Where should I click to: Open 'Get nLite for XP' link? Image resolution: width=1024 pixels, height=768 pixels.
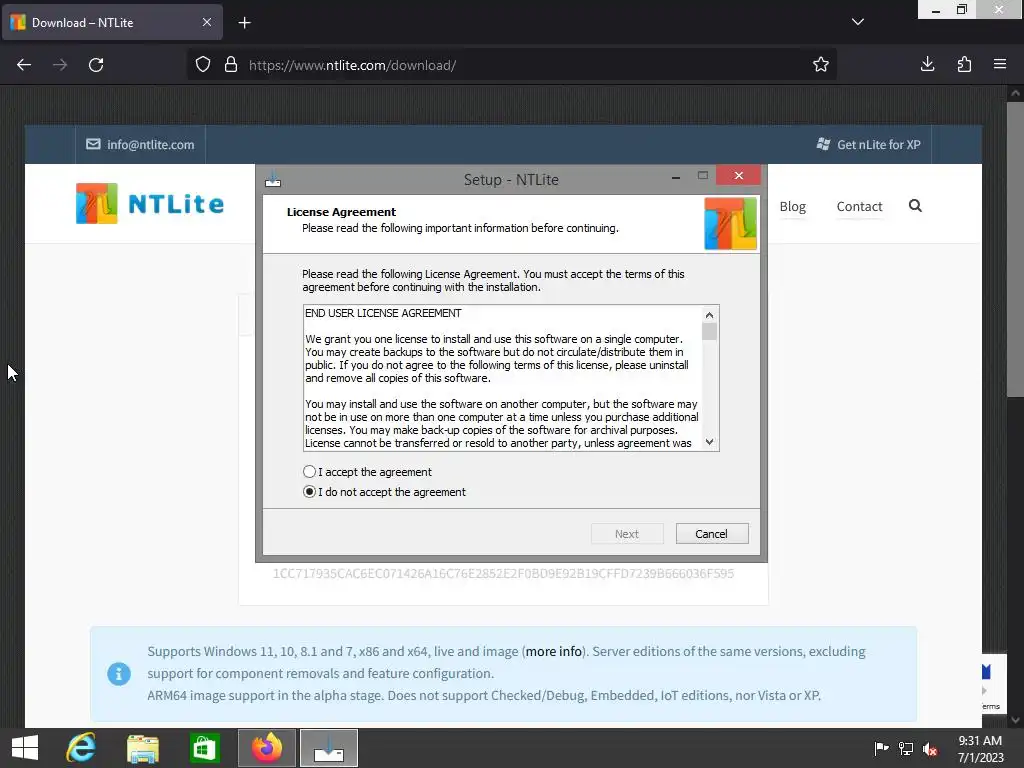tap(879, 144)
